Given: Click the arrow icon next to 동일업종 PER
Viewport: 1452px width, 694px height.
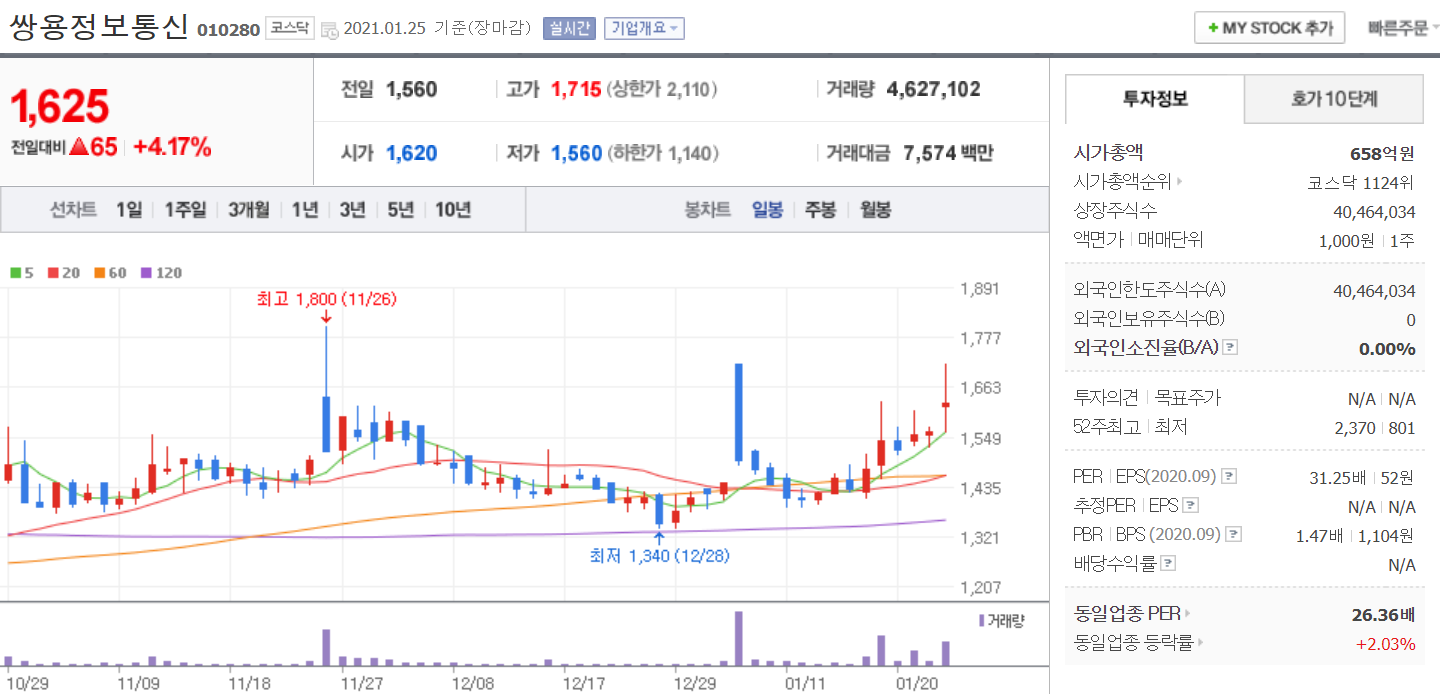Looking at the screenshot, I should point(1188,613).
